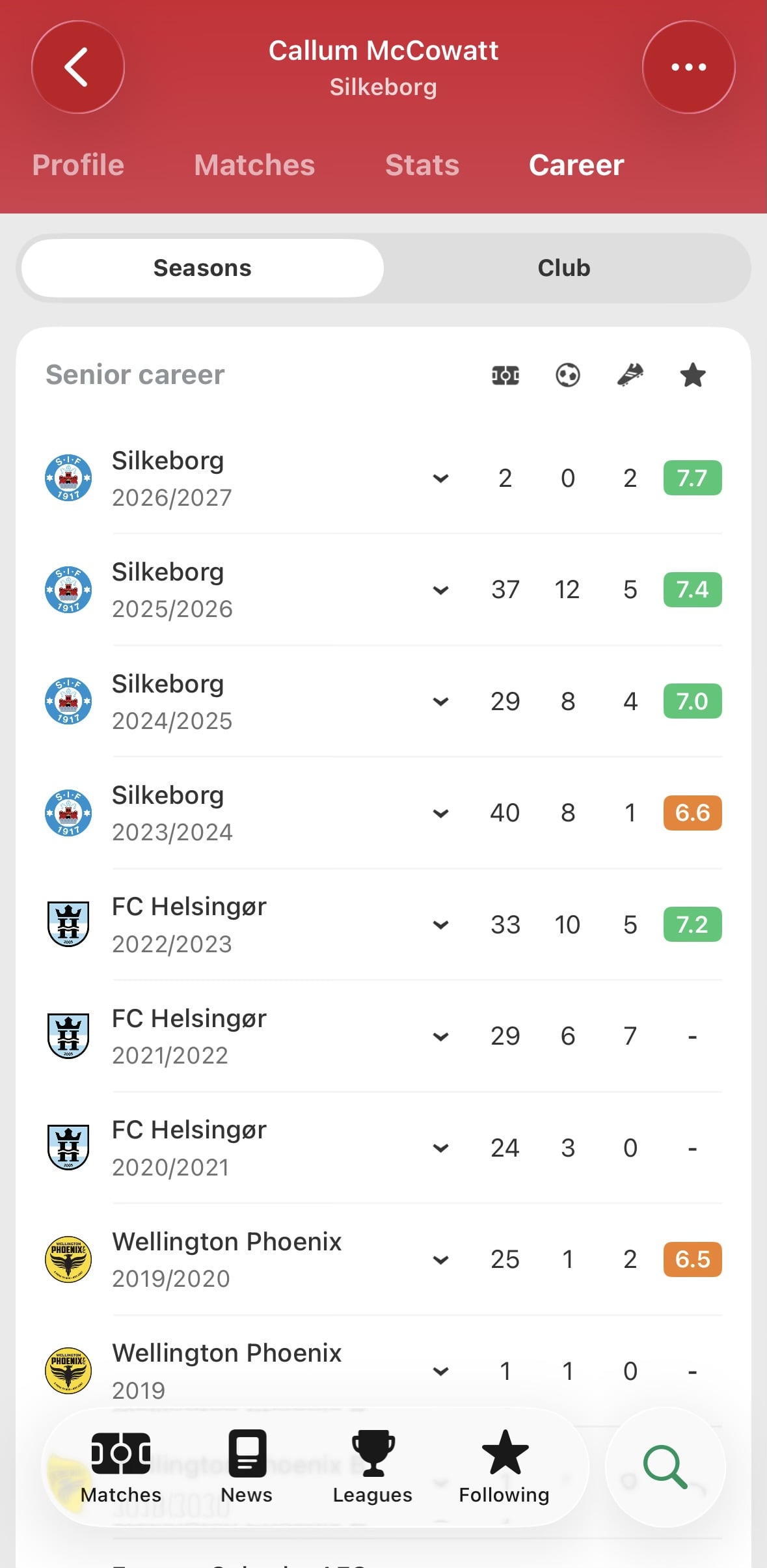Switch to Club view
The width and height of the screenshot is (767, 1568).
564,268
